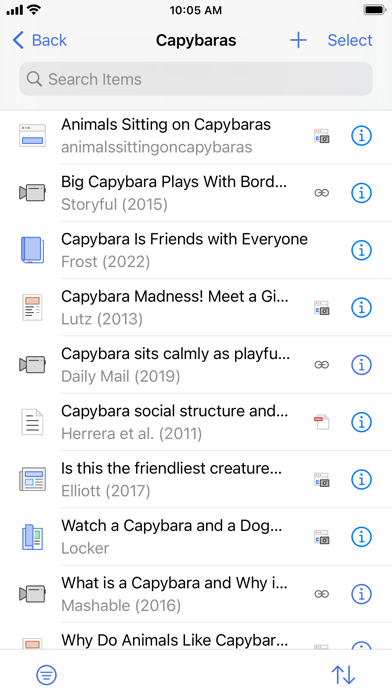Open link attachment of What is a Capybara and Why i...

pyautogui.click(x=321, y=593)
